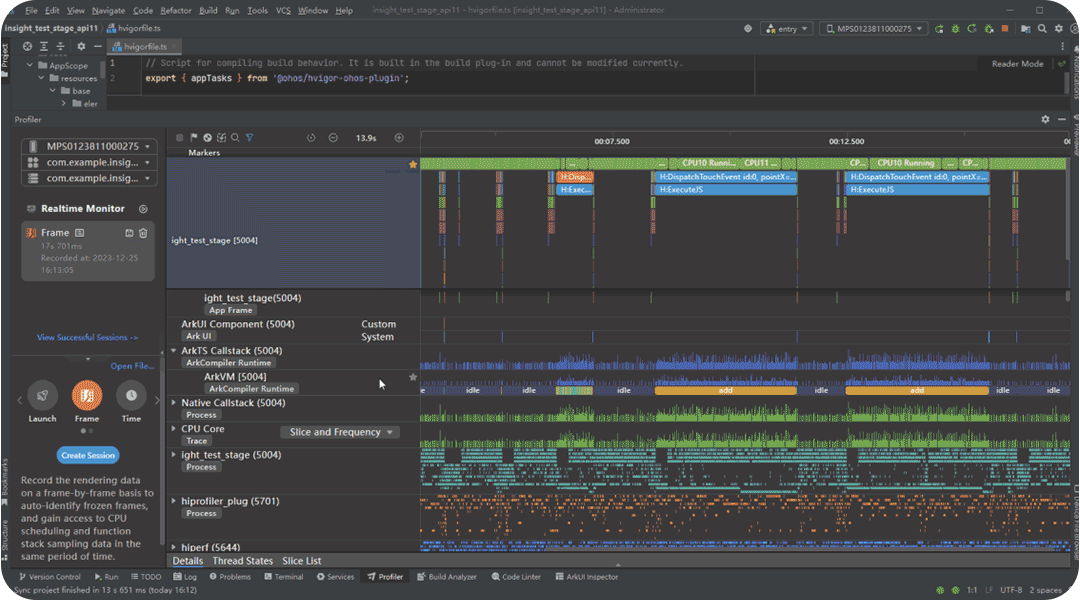
Task: Open the Slice and Frequency dropdown
Action: pyautogui.click(x=341, y=432)
